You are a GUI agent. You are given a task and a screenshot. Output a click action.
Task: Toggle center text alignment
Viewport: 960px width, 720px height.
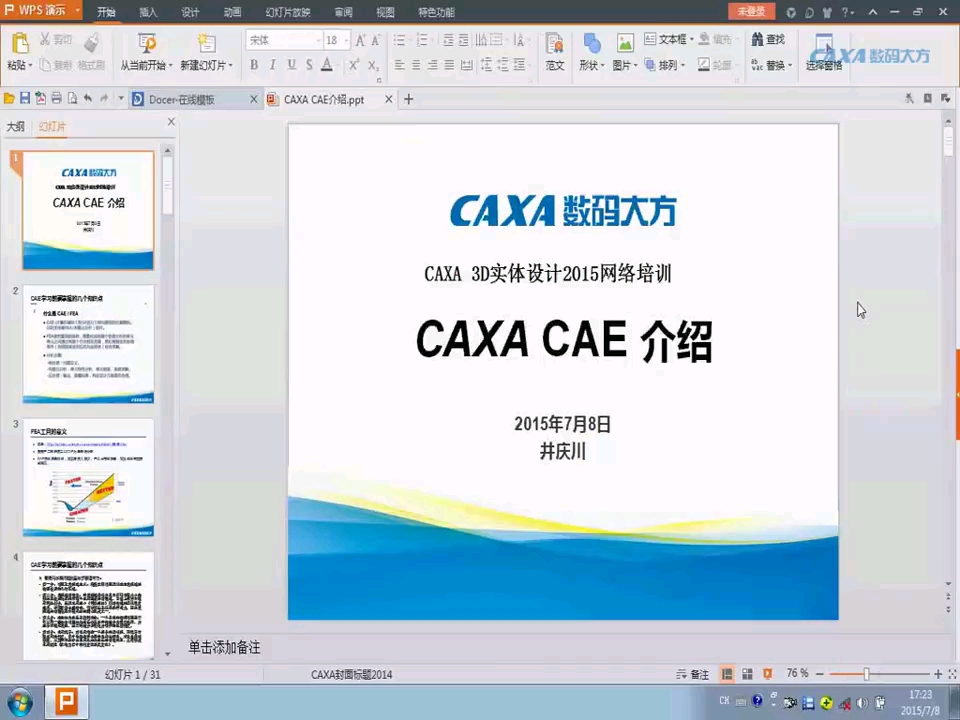pyautogui.click(x=416, y=64)
